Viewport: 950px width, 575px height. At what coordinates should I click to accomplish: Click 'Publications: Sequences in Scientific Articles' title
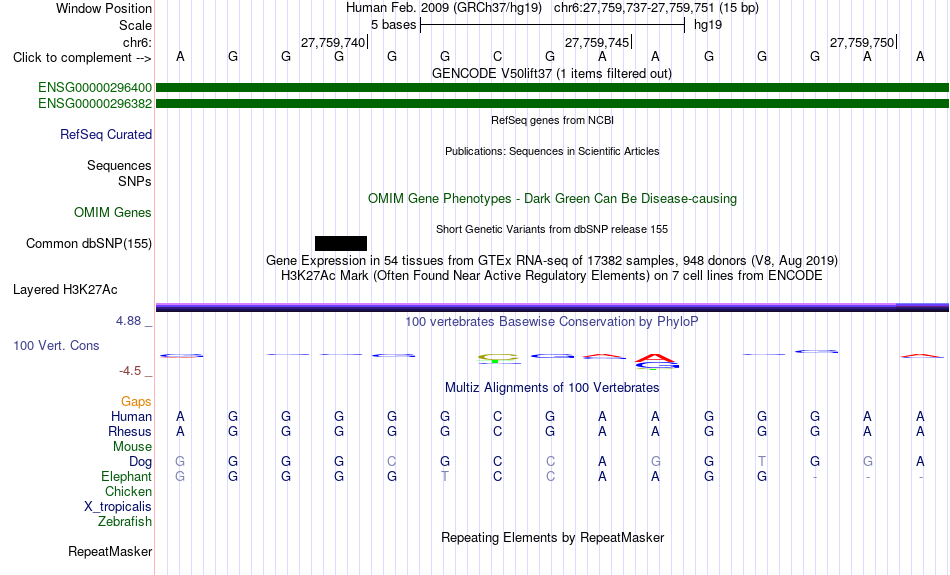552,151
